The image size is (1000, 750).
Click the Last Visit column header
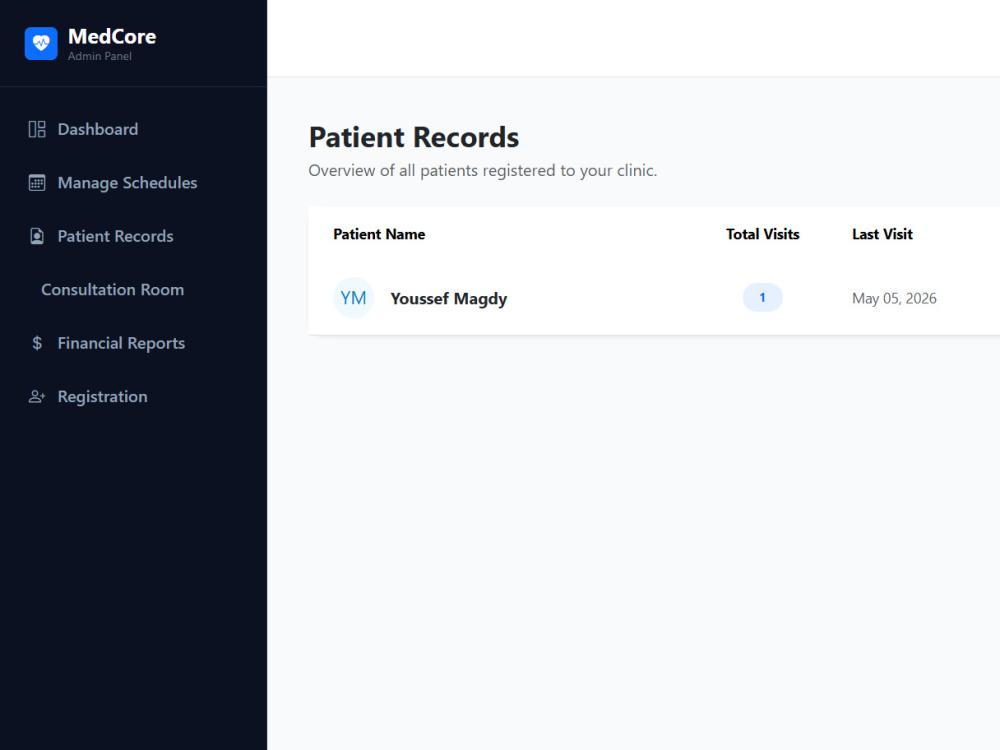coord(882,234)
